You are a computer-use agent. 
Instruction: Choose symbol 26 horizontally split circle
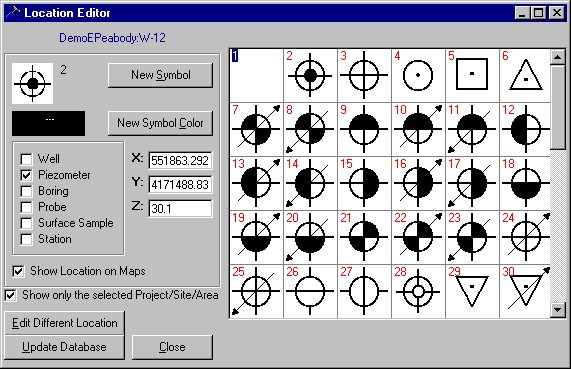[x=311, y=291]
